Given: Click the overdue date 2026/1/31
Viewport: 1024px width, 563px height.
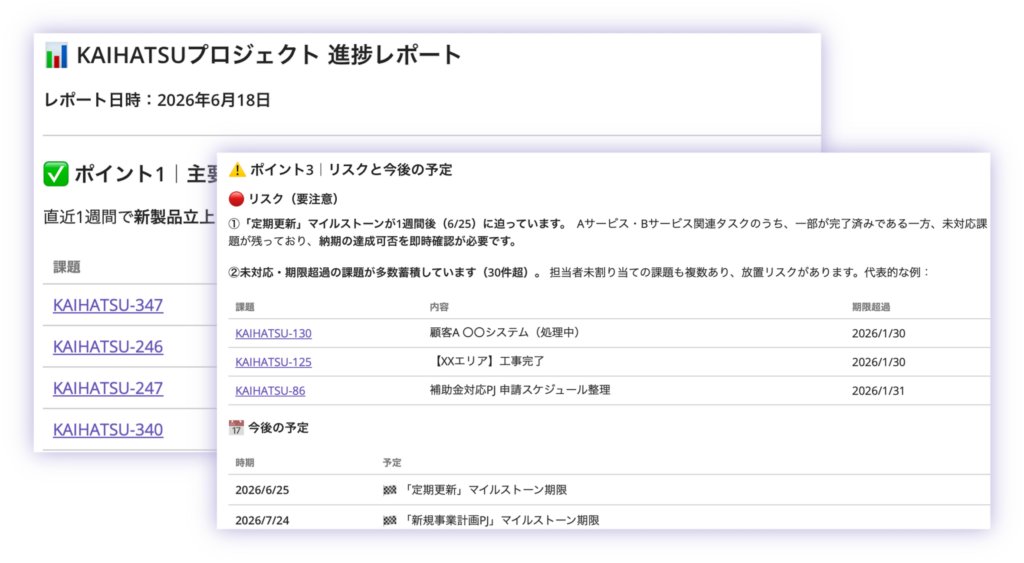Looking at the screenshot, I should click(x=878, y=391).
